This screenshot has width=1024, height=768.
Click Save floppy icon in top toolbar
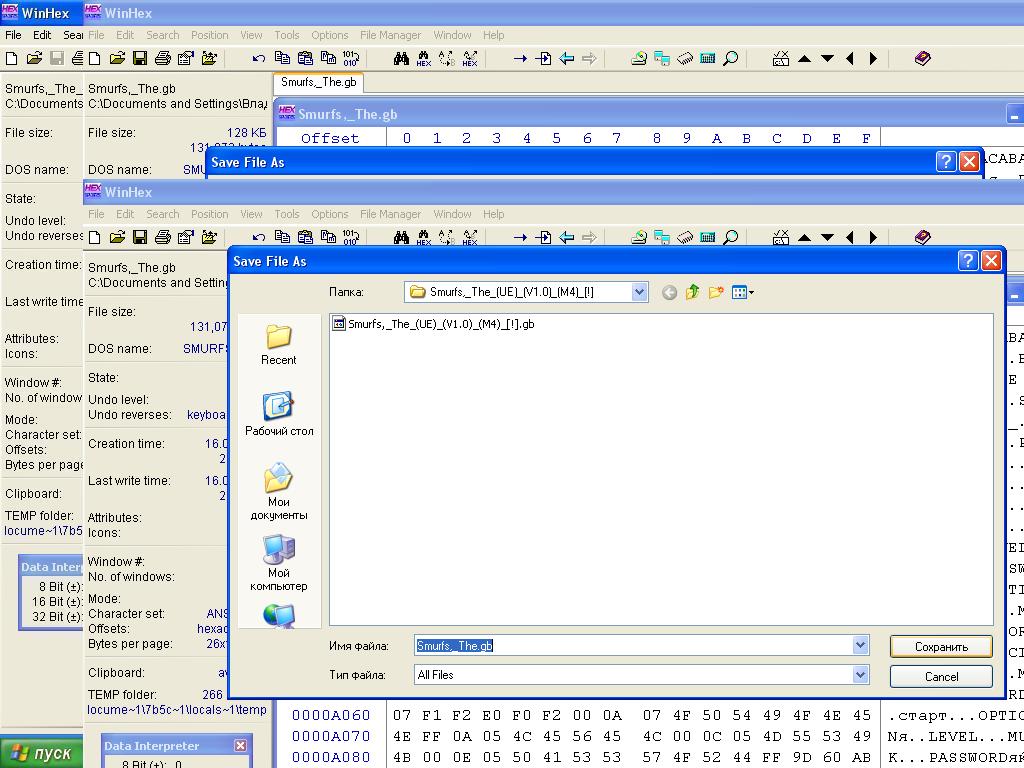click(x=140, y=59)
